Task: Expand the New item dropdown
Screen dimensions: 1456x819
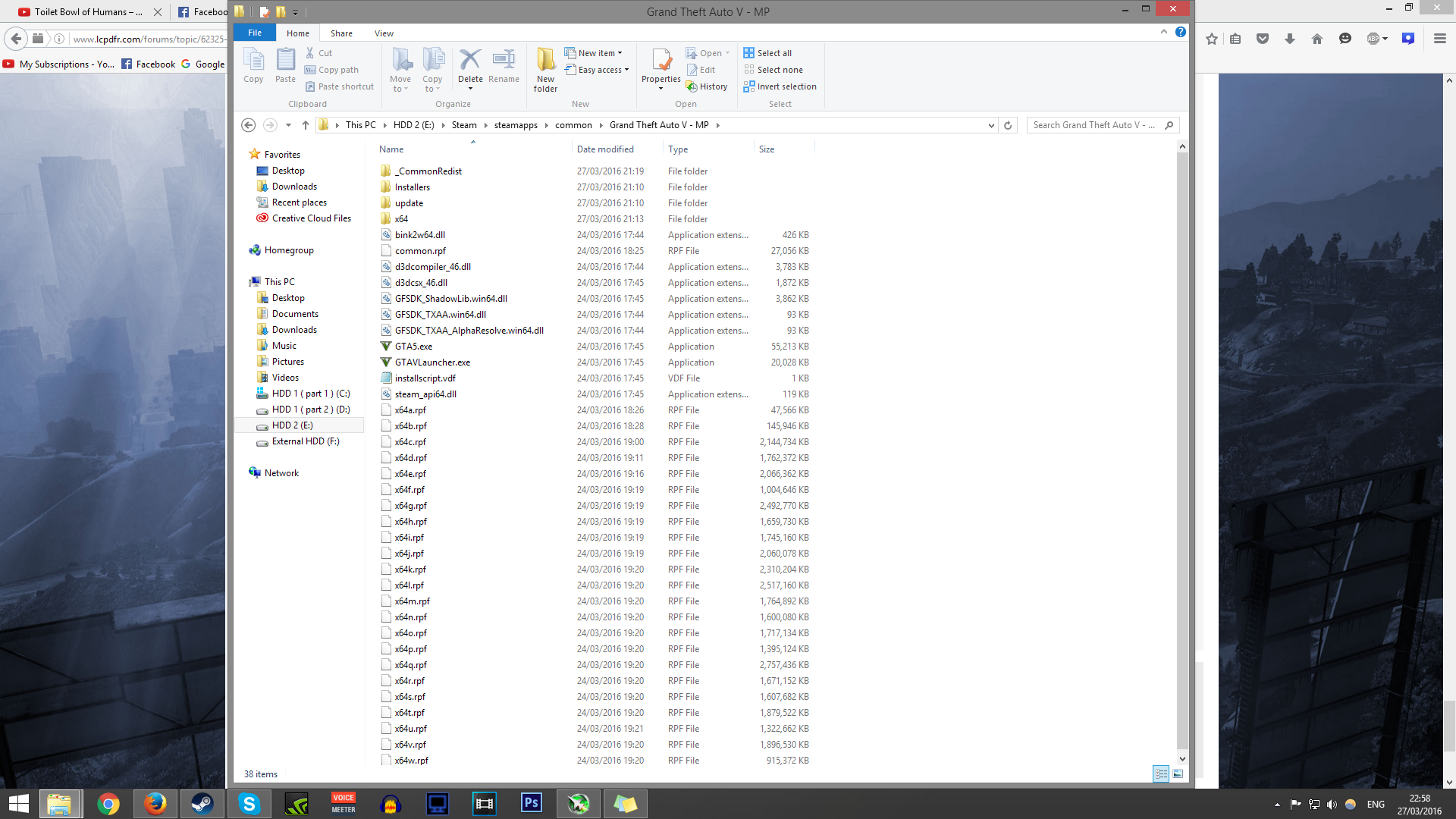Action: (x=598, y=53)
